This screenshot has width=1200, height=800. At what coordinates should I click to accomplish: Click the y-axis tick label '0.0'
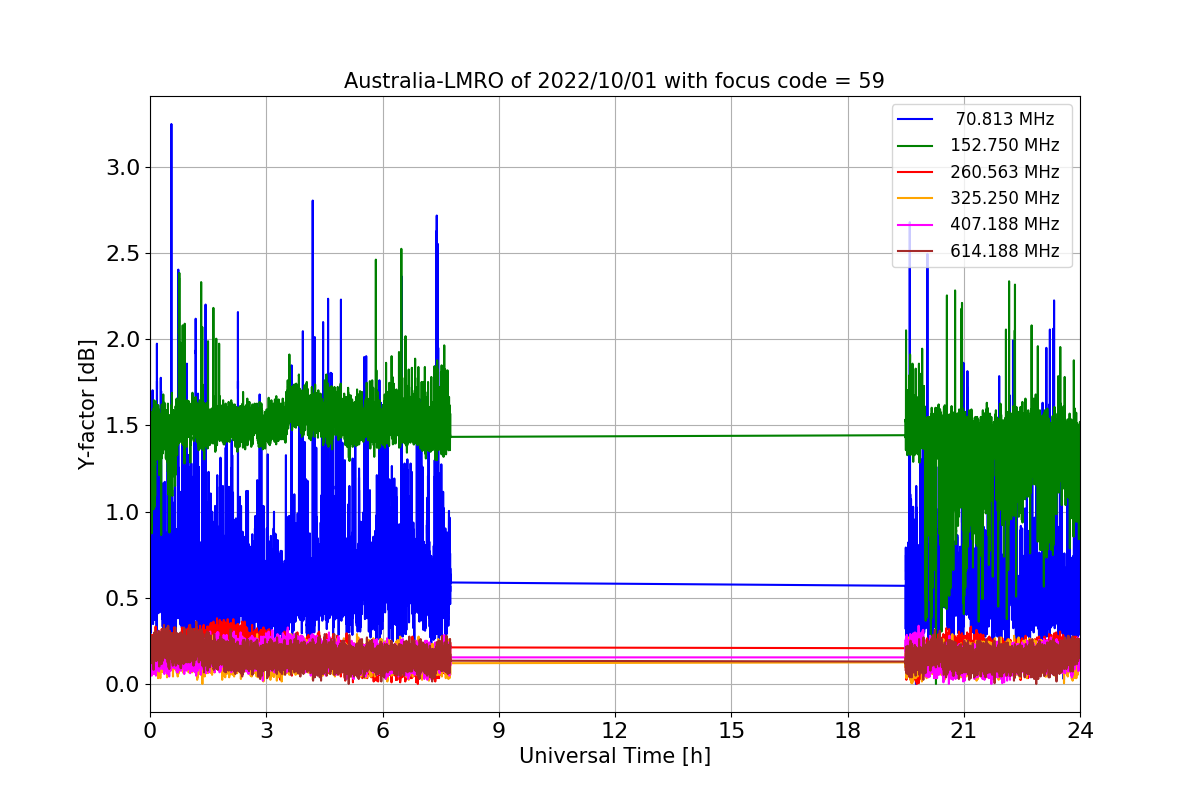[122, 685]
